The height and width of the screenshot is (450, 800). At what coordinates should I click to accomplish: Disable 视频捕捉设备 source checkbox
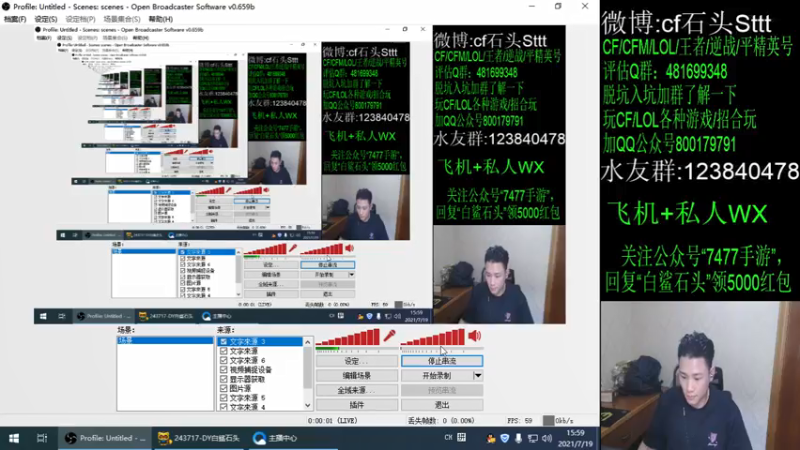[223, 369]
